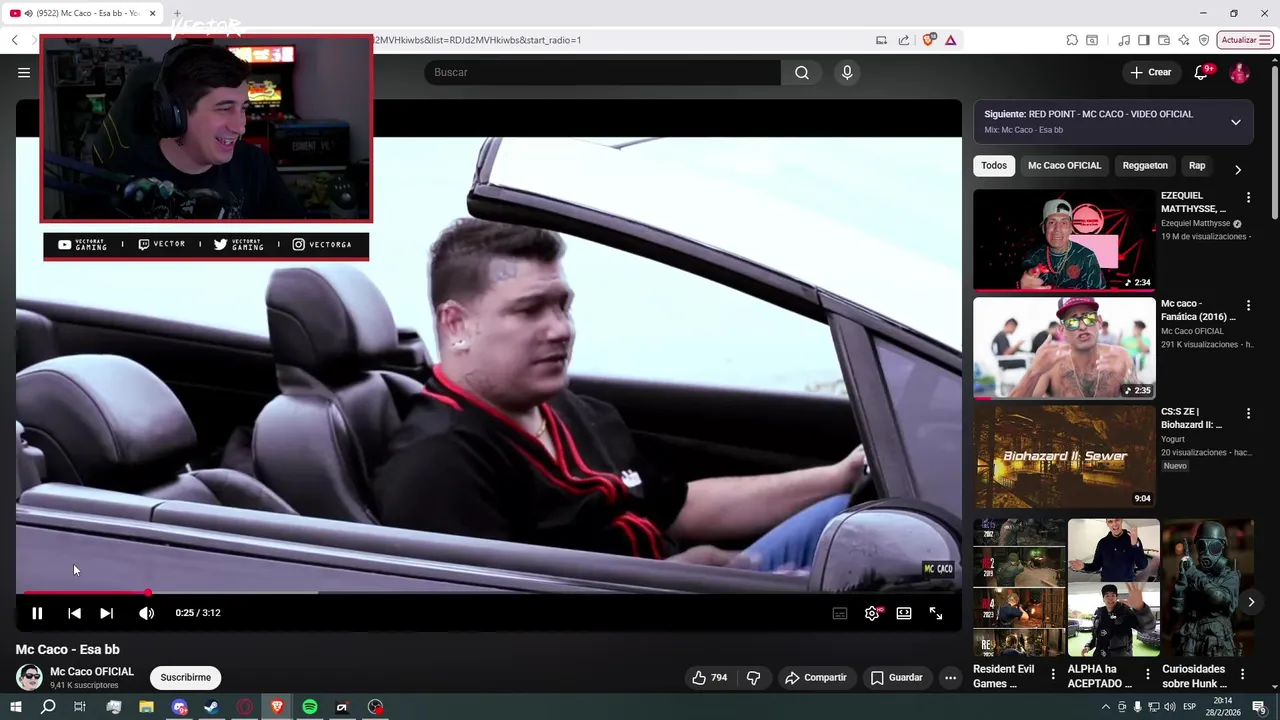Screen dimensions: 1280x720
Task: Open the player settings gear
Action: point(872,613)
